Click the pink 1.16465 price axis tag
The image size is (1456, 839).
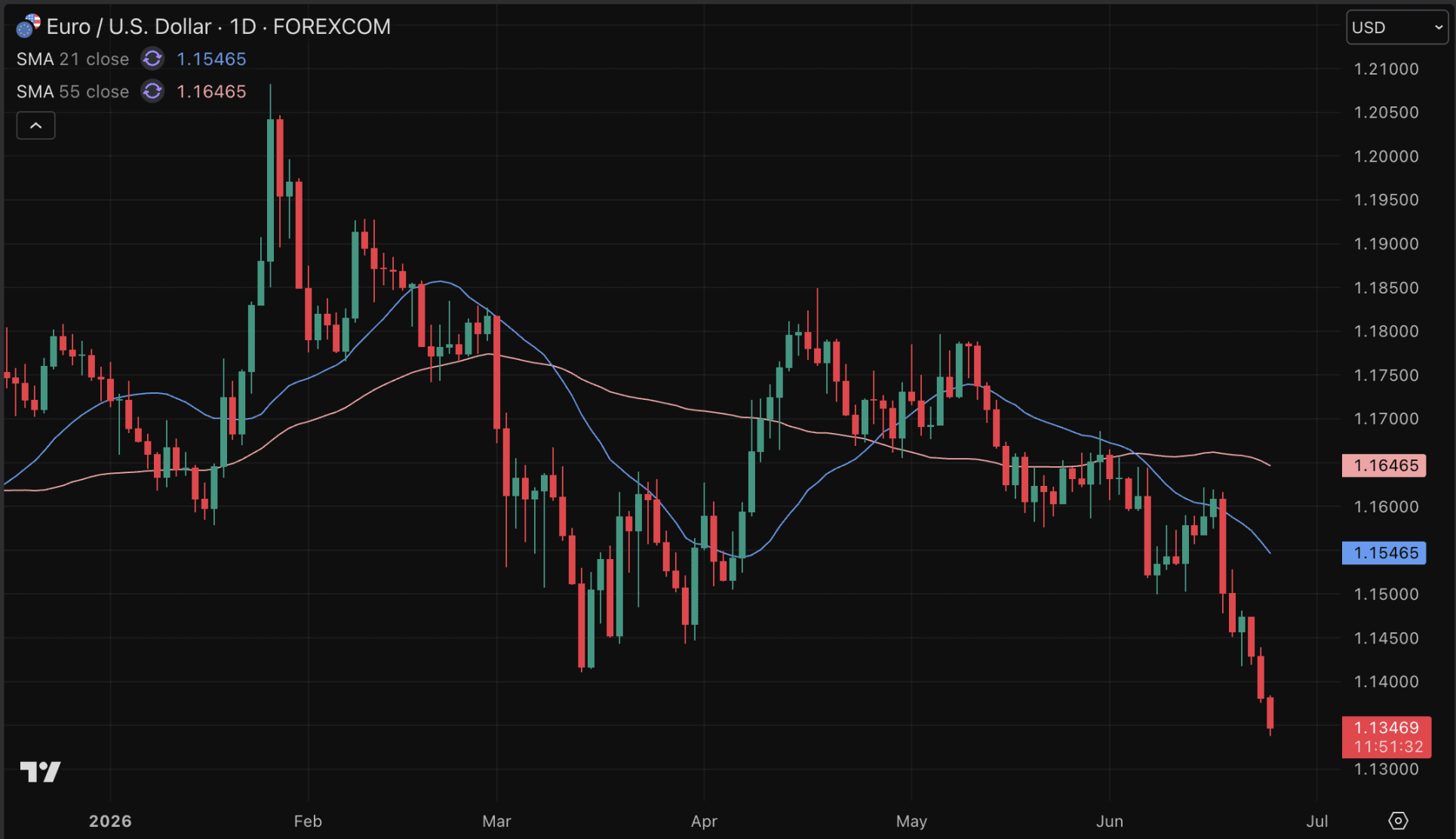pyautogui.click(x=1385, y=466)
